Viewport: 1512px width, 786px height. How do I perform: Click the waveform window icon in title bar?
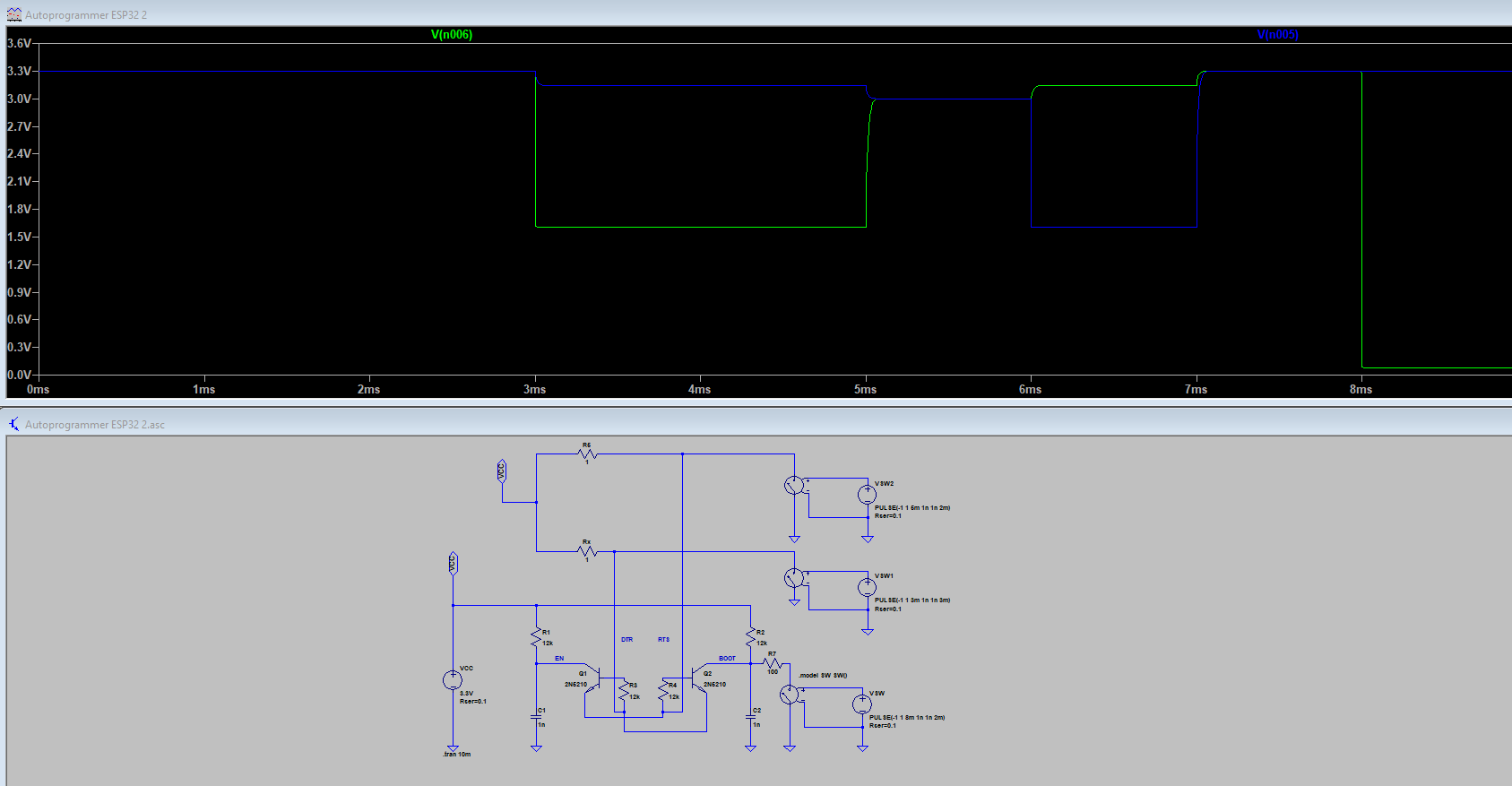[x=13, y=14]
